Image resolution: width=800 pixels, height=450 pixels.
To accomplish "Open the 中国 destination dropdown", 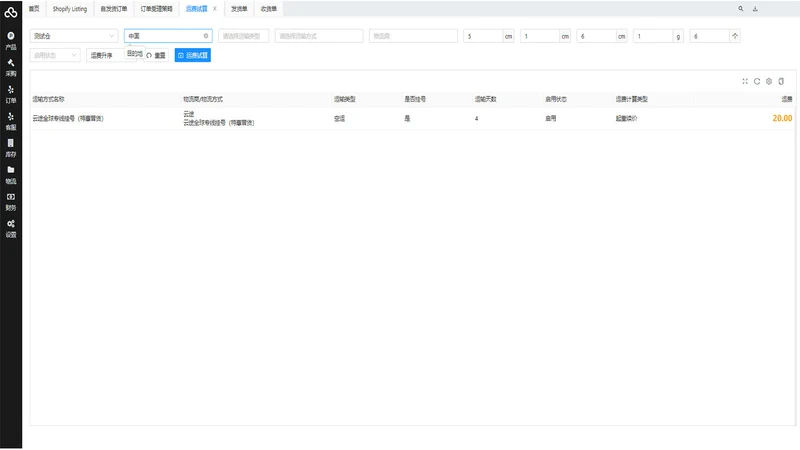I will coord(168,36).
